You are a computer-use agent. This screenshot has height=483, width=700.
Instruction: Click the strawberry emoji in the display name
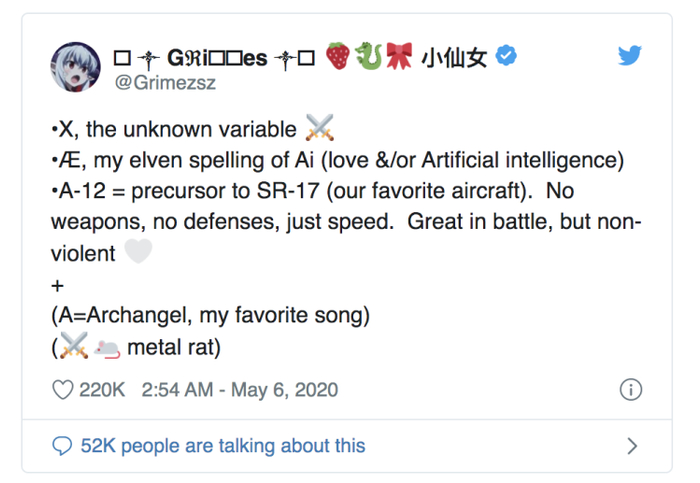[340, 57]
